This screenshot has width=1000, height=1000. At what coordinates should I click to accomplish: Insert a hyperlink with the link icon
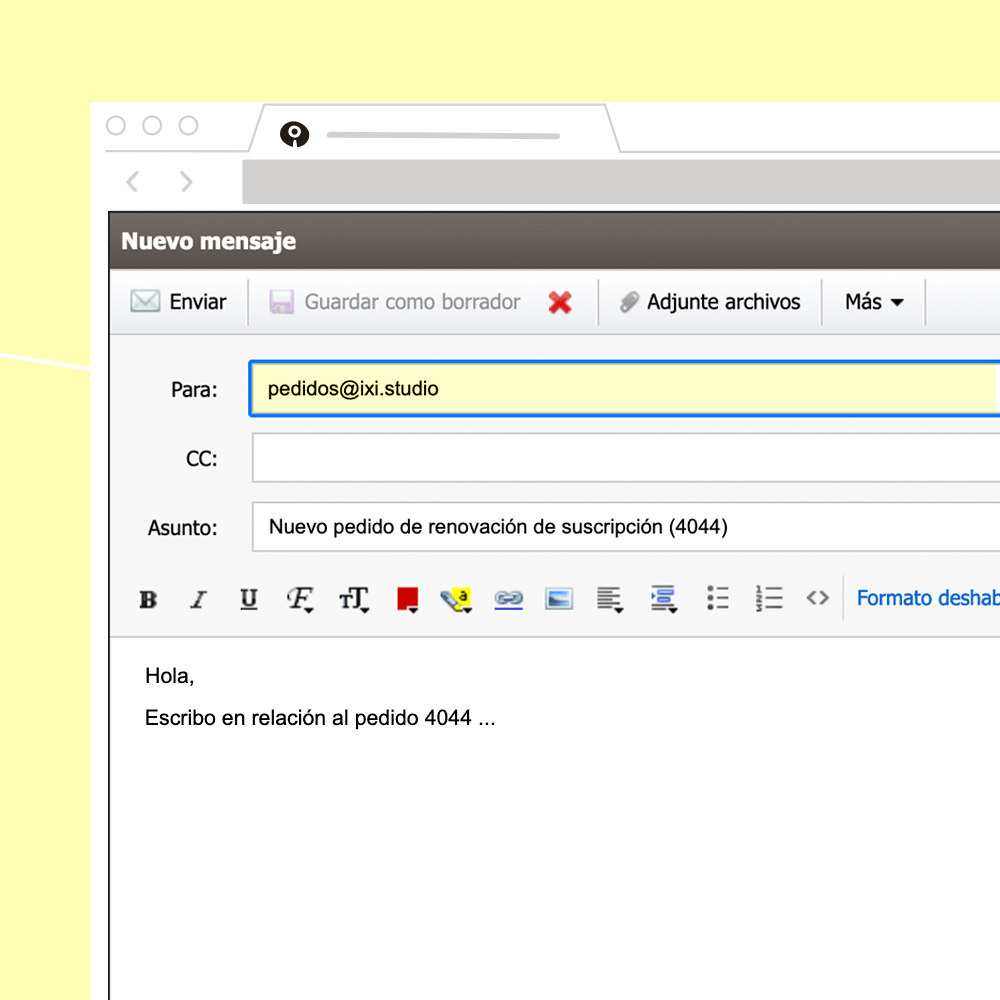coord(508,599)
